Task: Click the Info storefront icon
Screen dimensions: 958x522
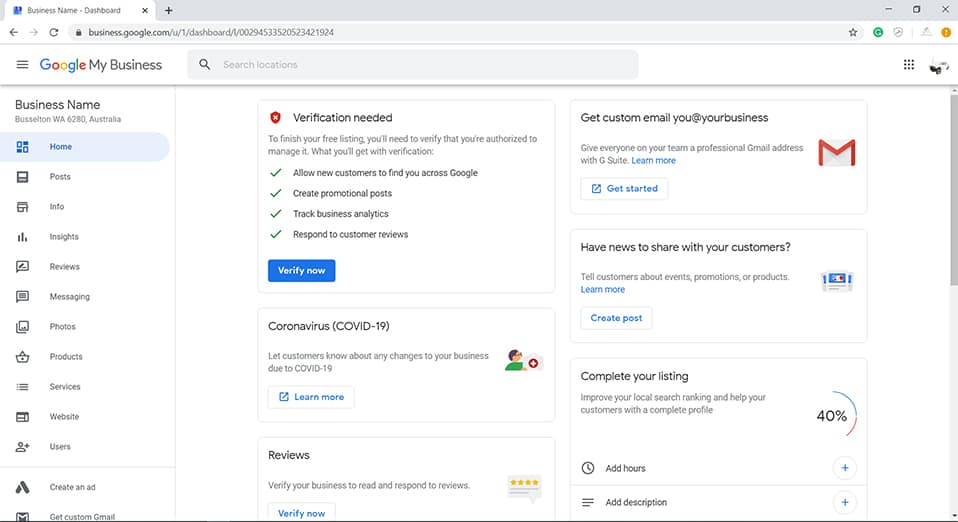Action: pyautogui.click(x=23, y=207)
